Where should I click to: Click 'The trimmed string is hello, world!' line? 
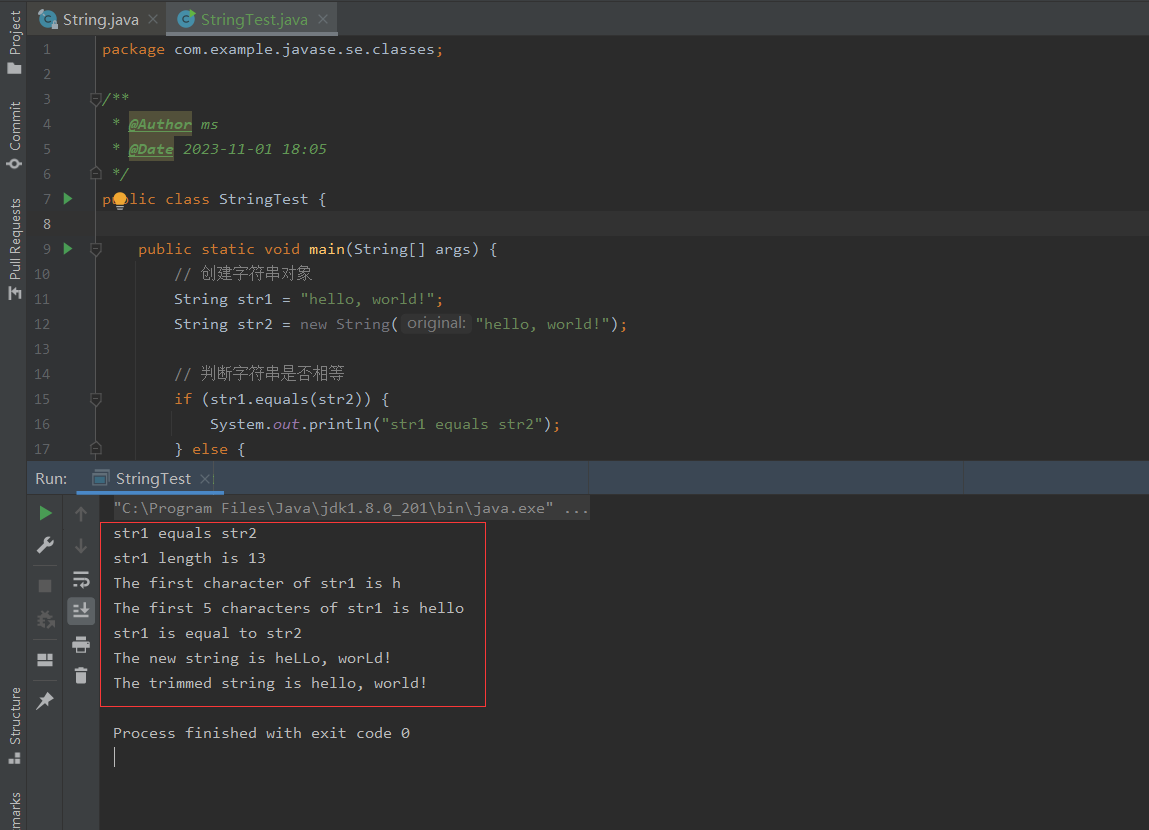tap(270, 683)
